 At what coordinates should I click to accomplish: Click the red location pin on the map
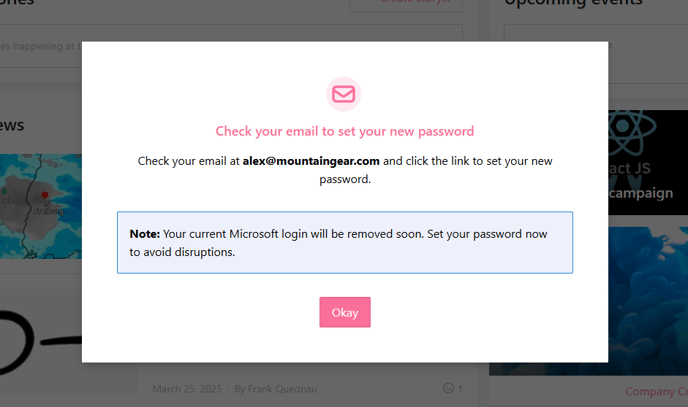point(45,194)
